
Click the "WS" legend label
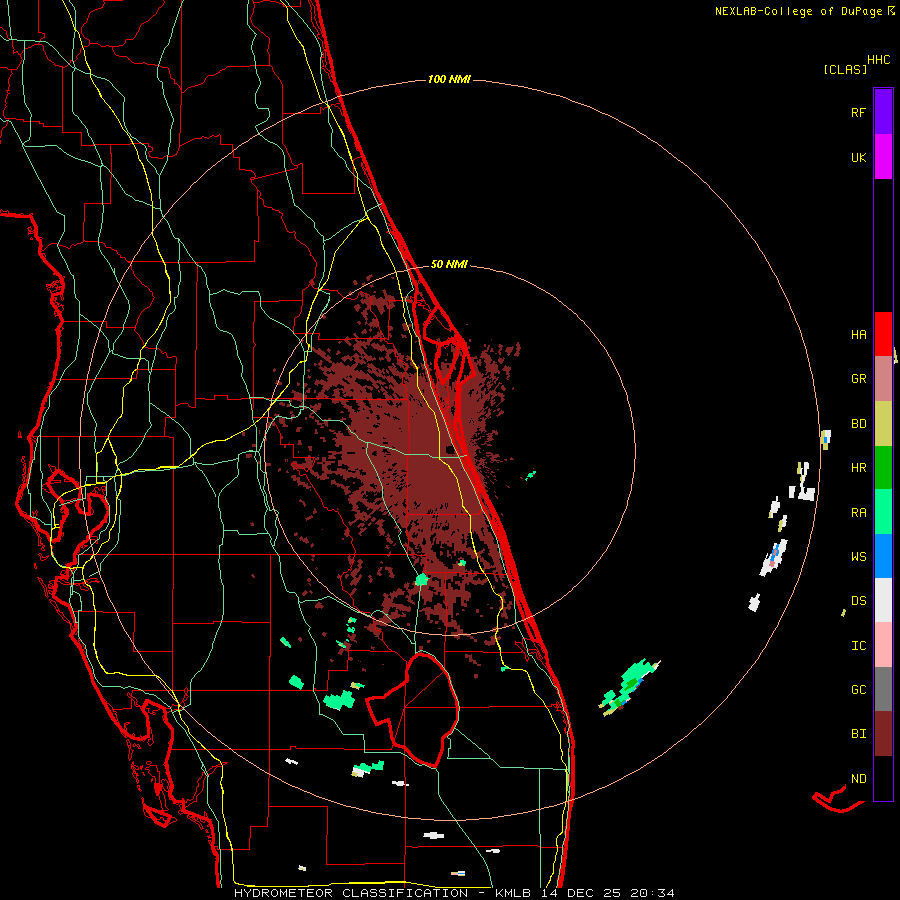pyautogui.click(x=858, y=557)
